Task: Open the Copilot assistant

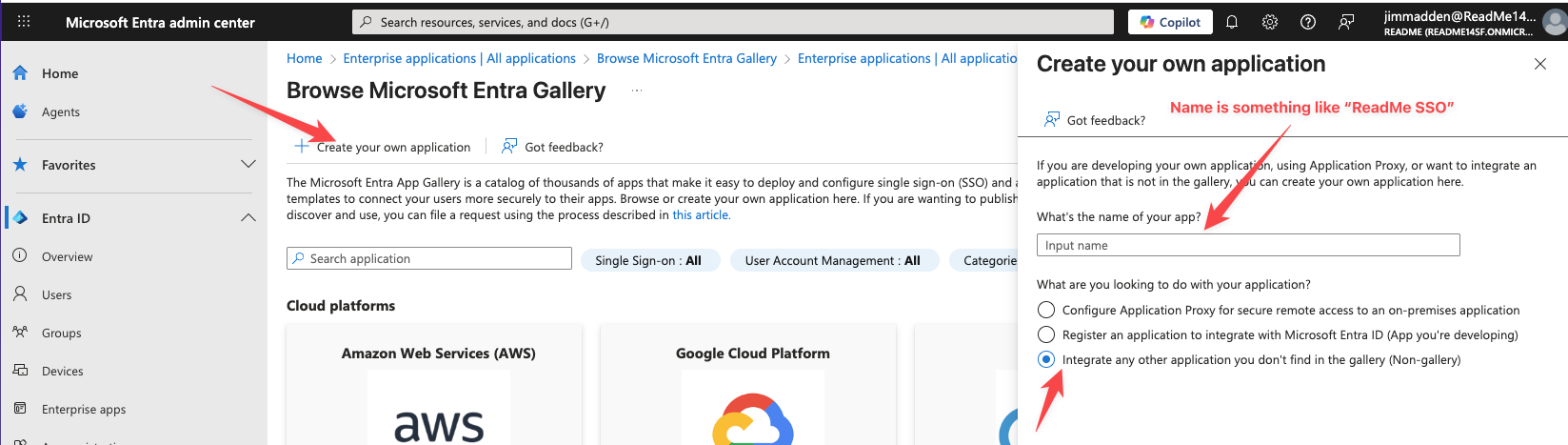Action: pyautogui.click(x=1170, y=22)
